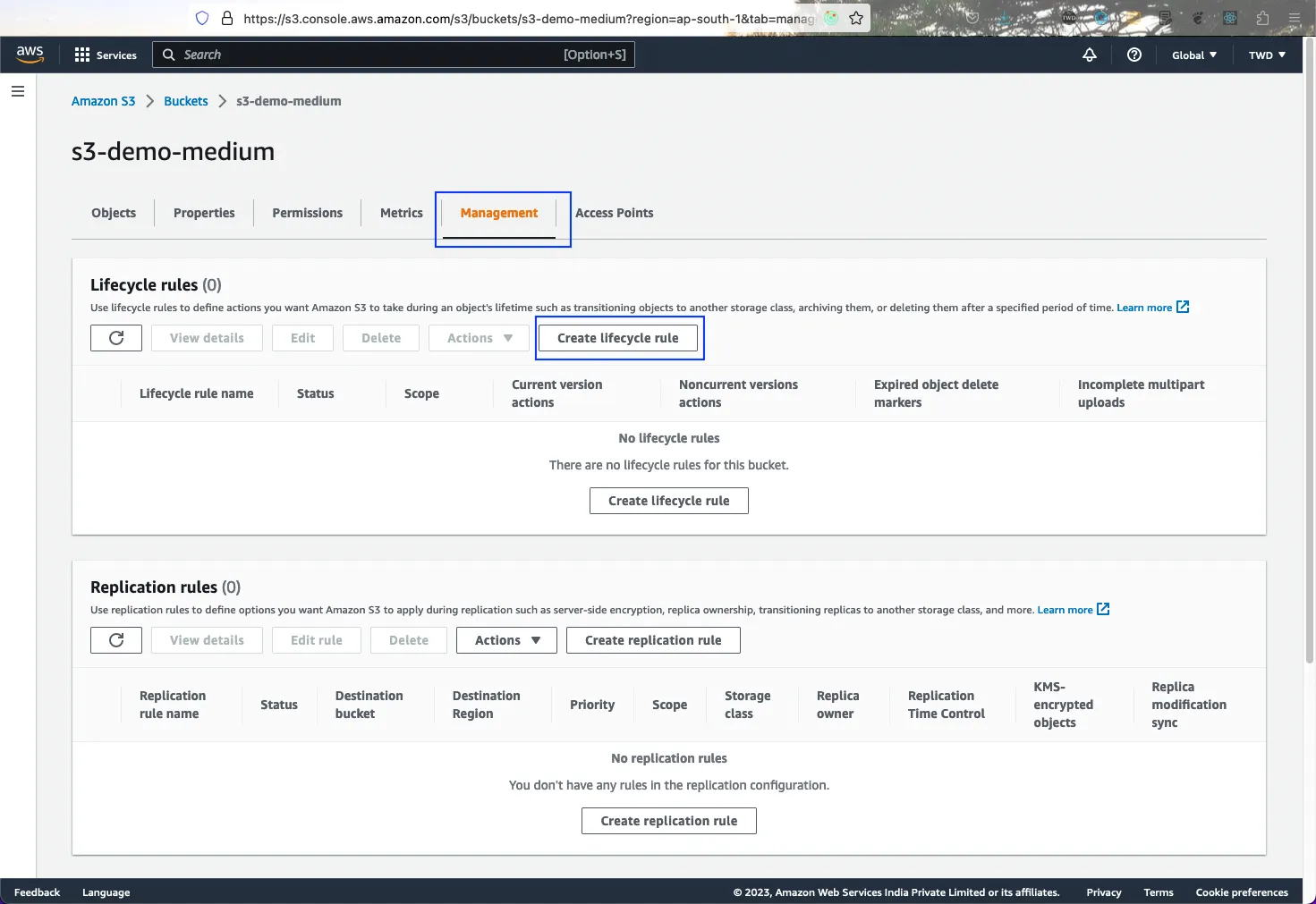Screen dimensions: 1316x904
Task: Click Create lifecycle rule under No lifecycle rules
Action: tap(669, 501)
